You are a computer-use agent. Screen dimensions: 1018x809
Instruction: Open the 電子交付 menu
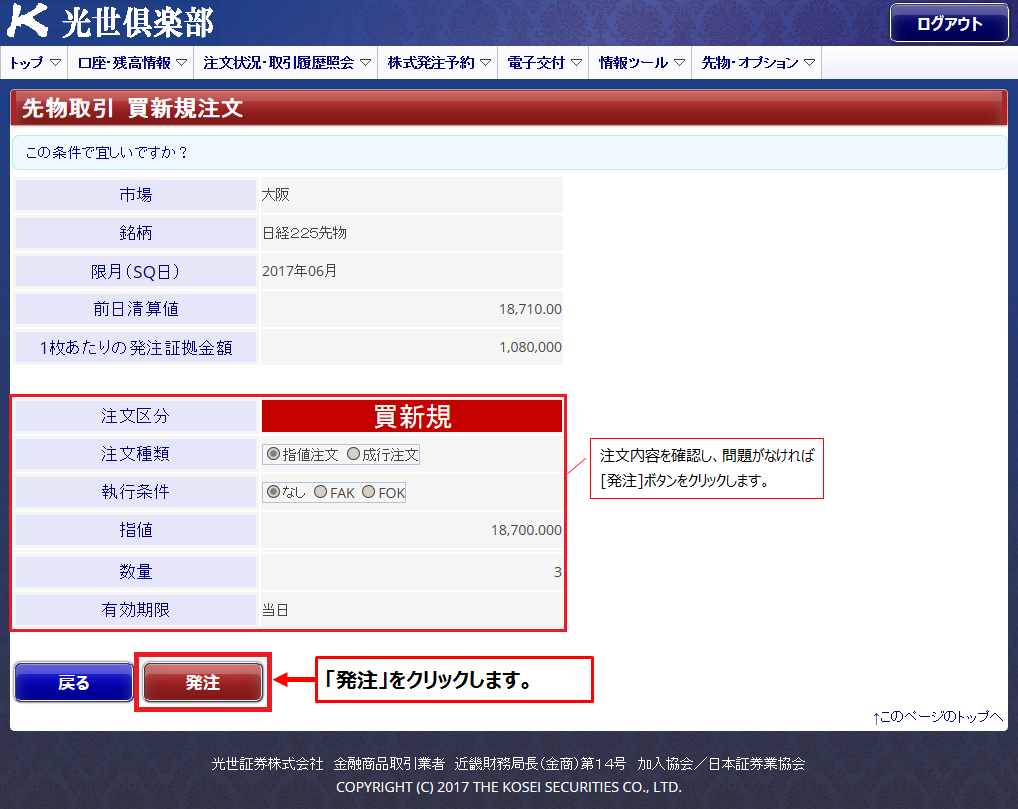point(543,62)
